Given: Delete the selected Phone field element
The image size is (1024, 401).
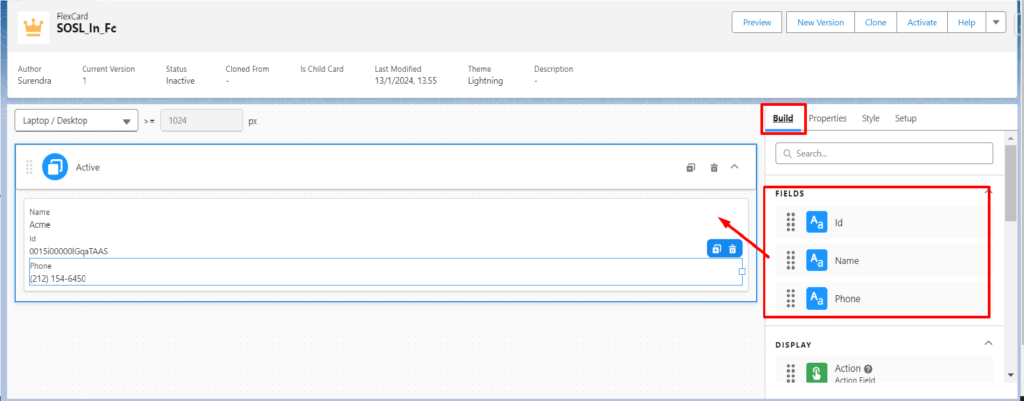Looking at the screenshot, I should 733,249.
